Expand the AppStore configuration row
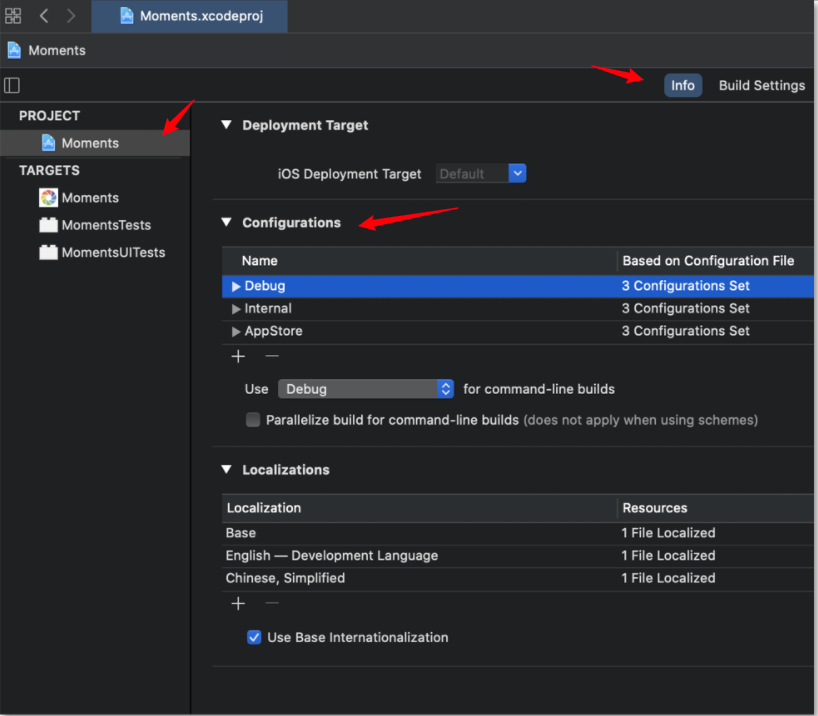The image size is (818, 716). [x=237, y=331]
